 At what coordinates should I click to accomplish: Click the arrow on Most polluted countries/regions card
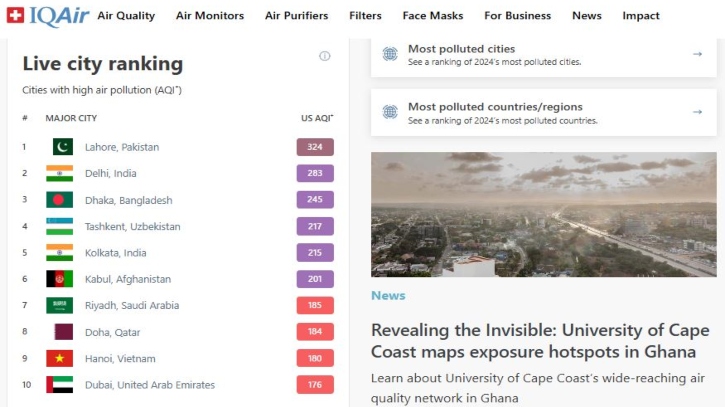point(697,112)
